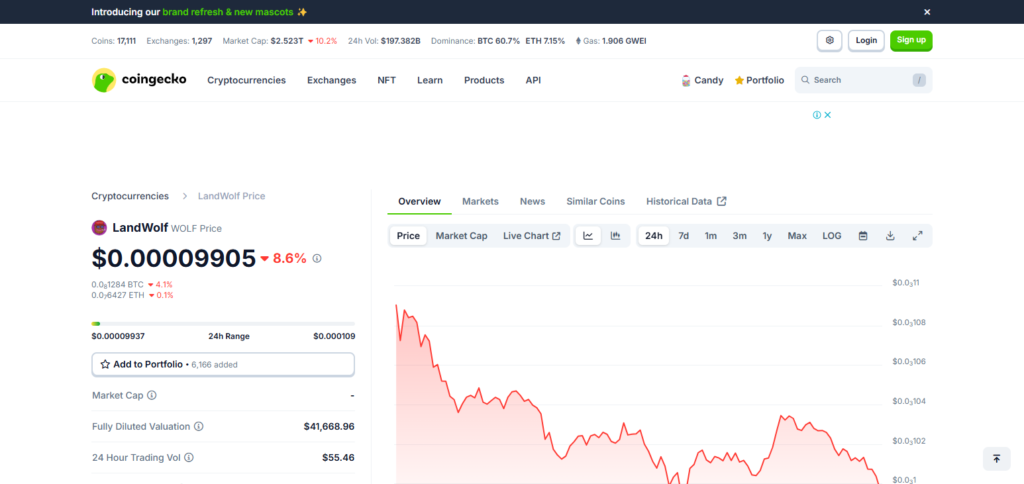Select the 24h time range
Image resolution: width=1024 pixels, height=484 pixels.
pos(654,236)
